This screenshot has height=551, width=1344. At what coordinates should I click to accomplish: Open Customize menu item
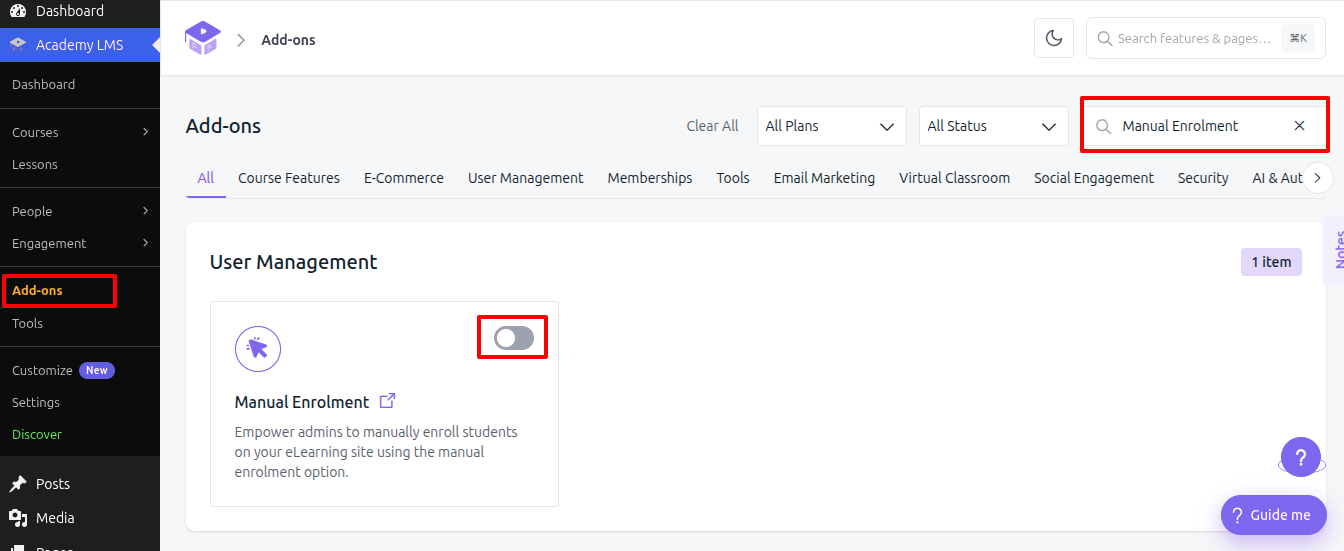point(42,370)
